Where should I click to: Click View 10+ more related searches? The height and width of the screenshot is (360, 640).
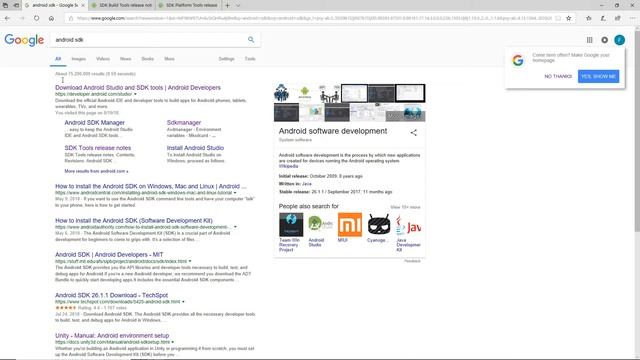[x=405, y=207]
